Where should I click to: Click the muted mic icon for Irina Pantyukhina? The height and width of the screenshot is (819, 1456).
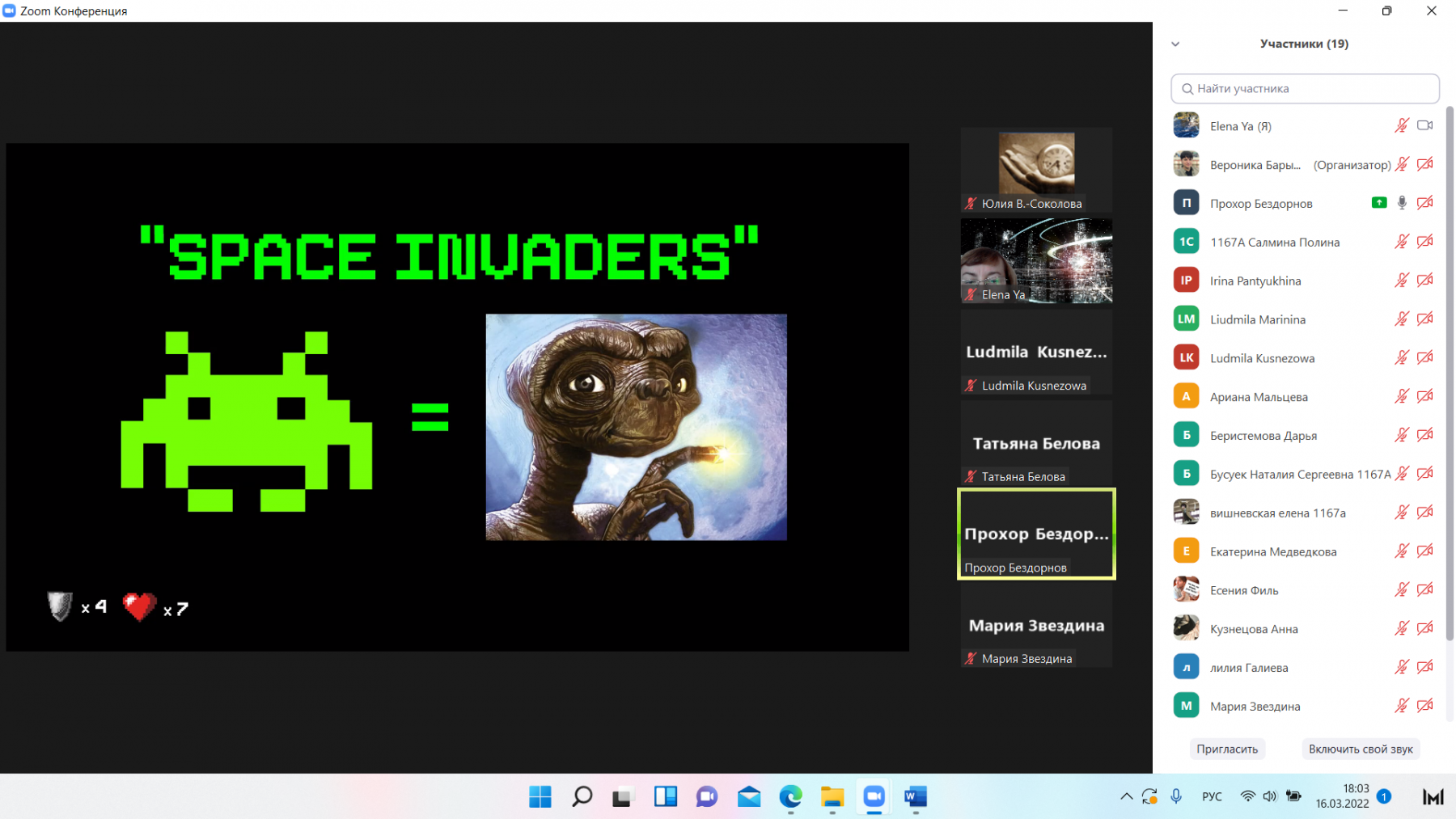(1402, 281)
